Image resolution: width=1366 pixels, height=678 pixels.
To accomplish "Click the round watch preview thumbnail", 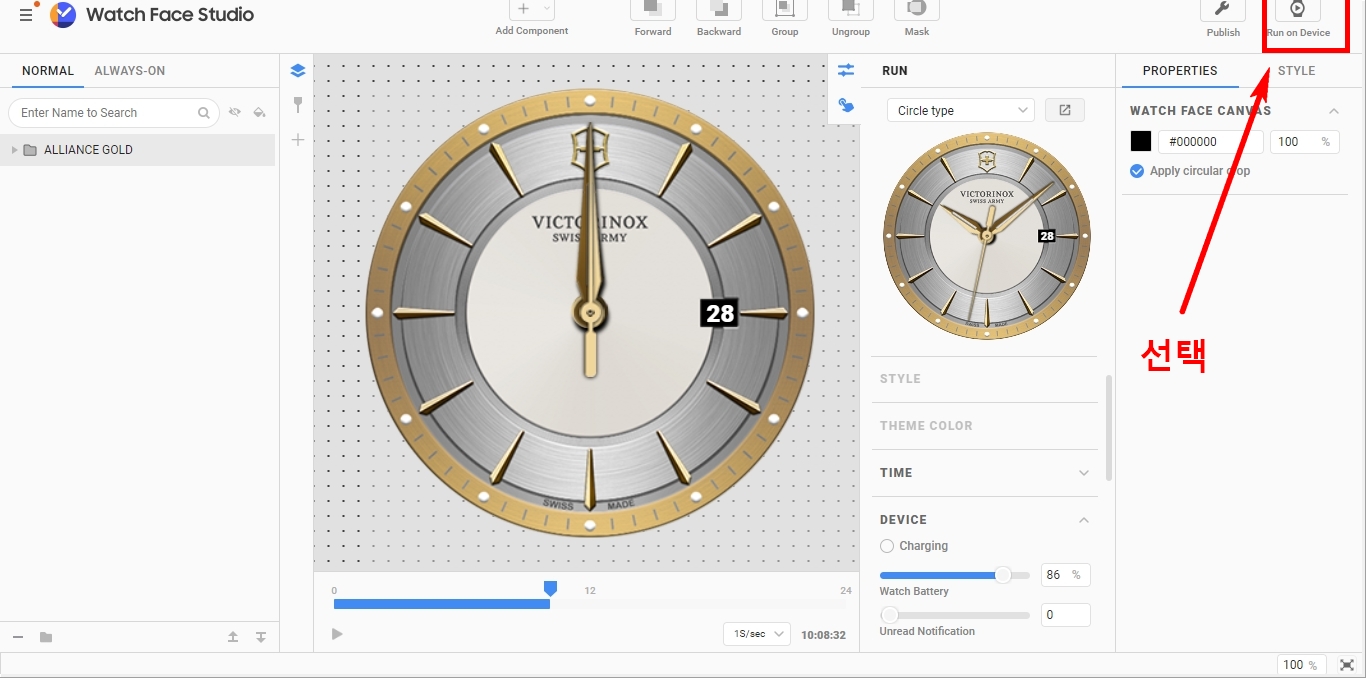I will tap(986, 236).
